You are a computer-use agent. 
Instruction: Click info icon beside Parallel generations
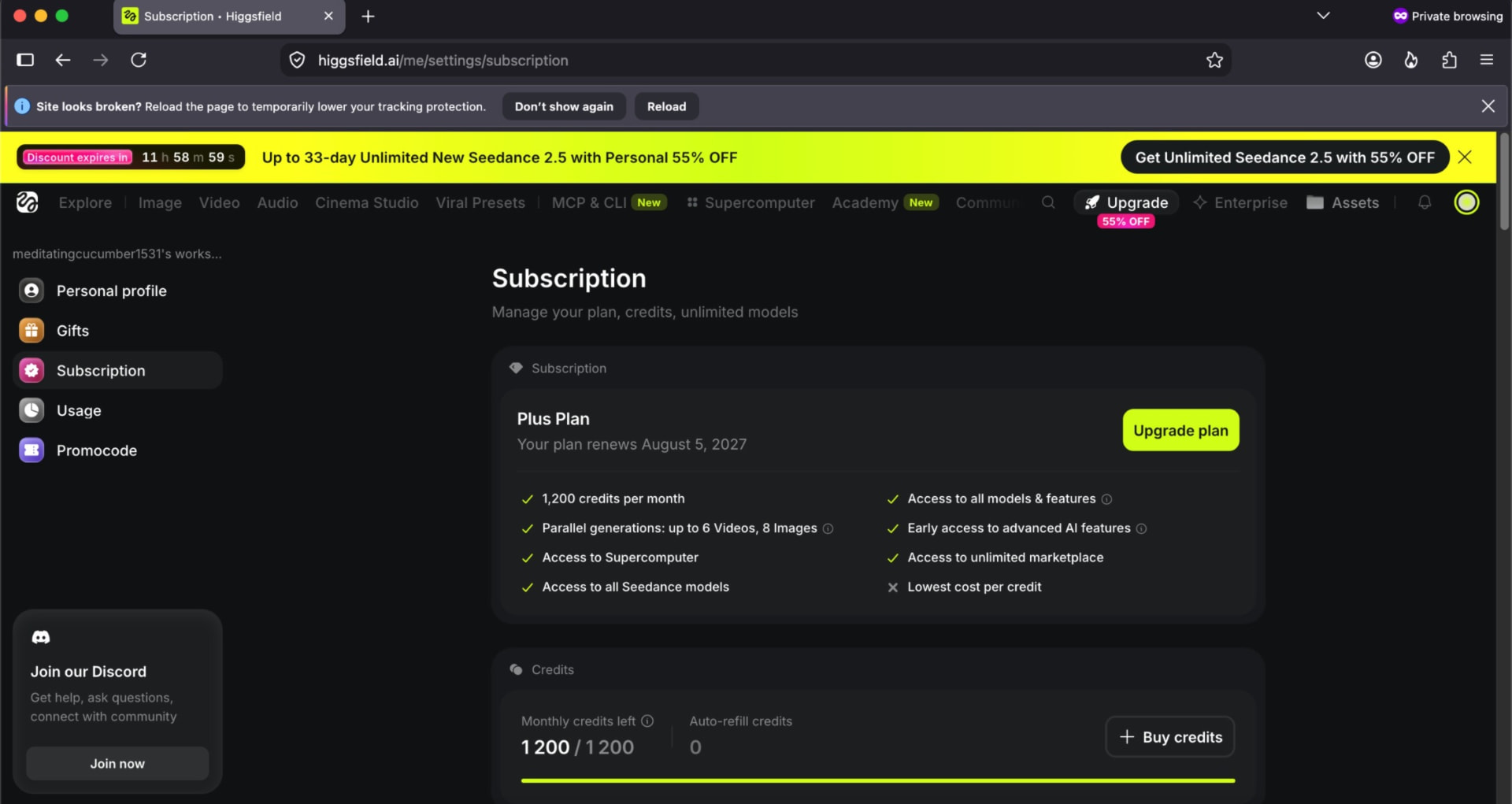[828, 528]
